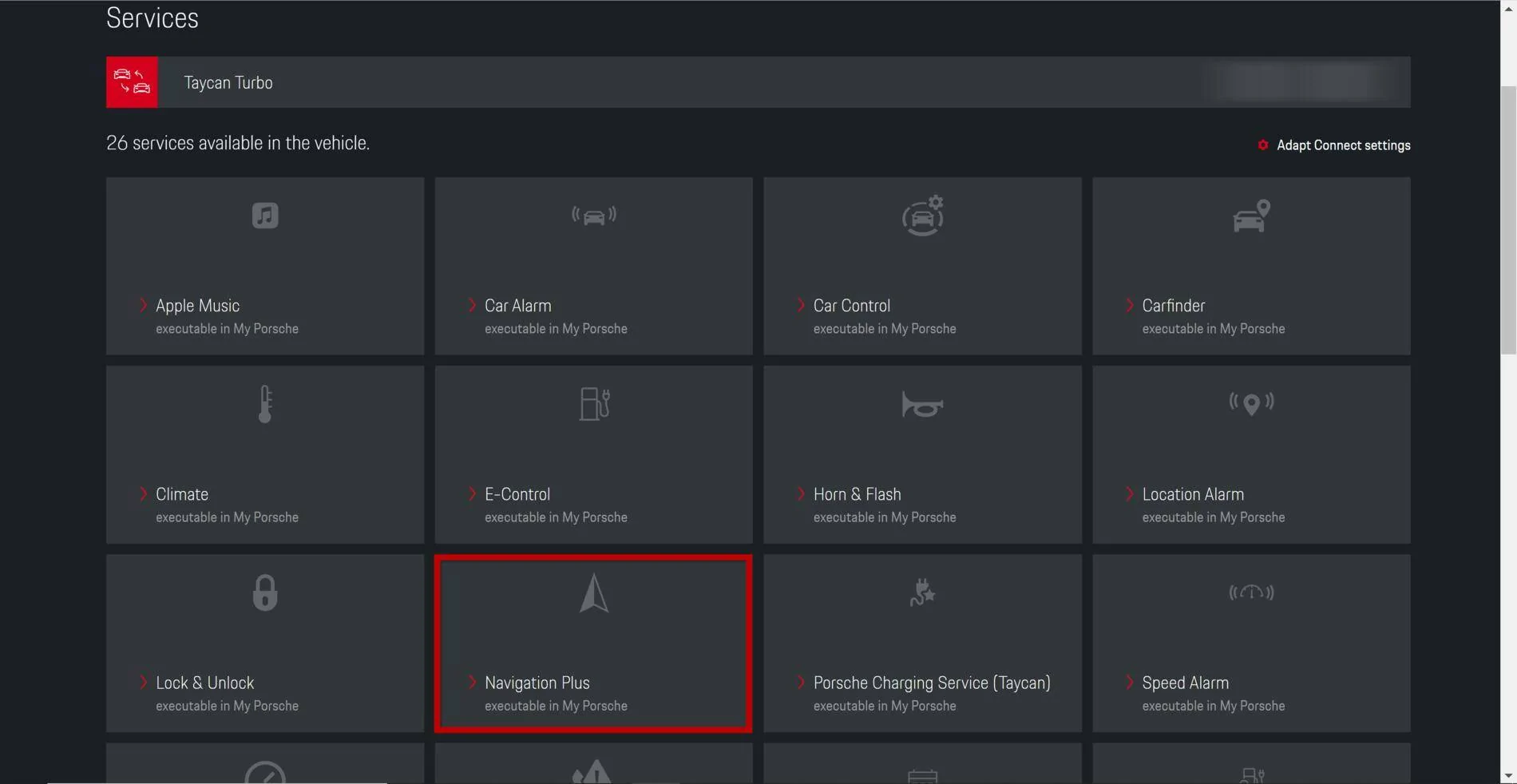The width and height of the screenshot is (1517, 784).
Task: Expand the Carfinder chevron
Action: click(x=1130, y=305)
